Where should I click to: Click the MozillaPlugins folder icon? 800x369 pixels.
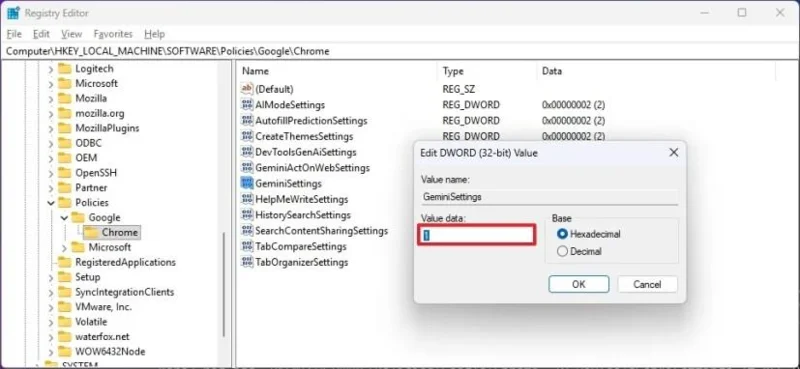64,128
